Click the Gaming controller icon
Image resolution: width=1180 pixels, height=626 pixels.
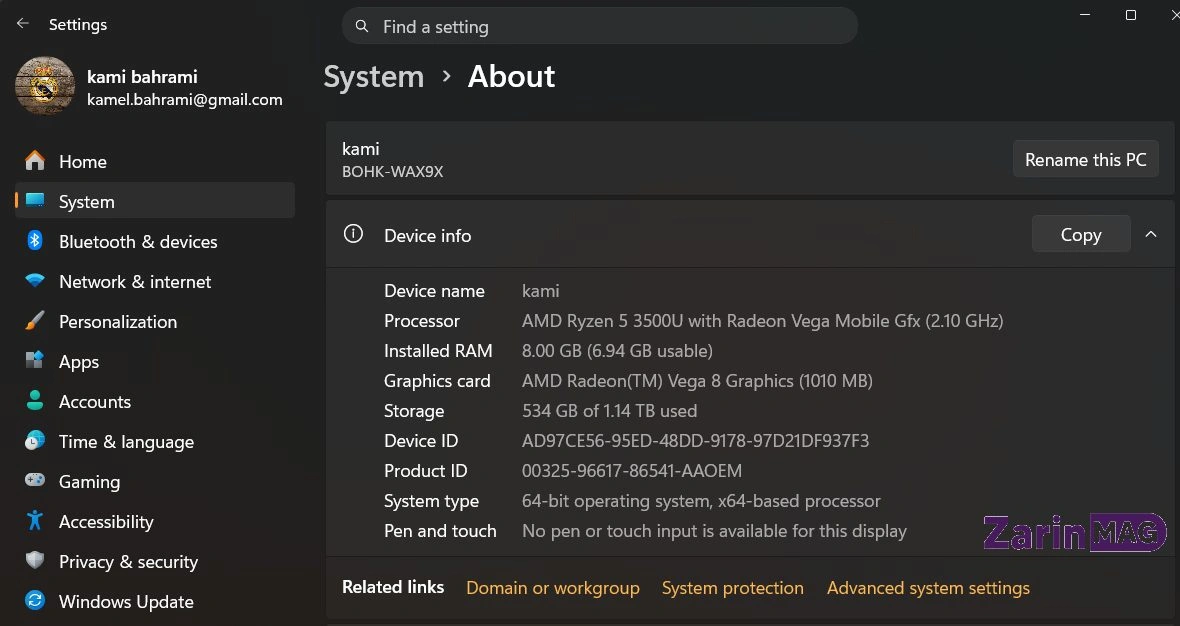tap(35, 480)
